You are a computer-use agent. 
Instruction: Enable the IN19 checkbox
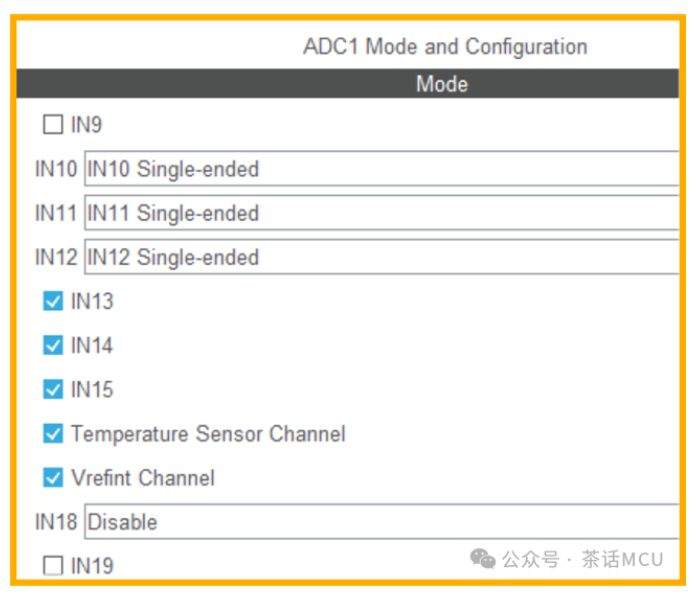point(53,566)
